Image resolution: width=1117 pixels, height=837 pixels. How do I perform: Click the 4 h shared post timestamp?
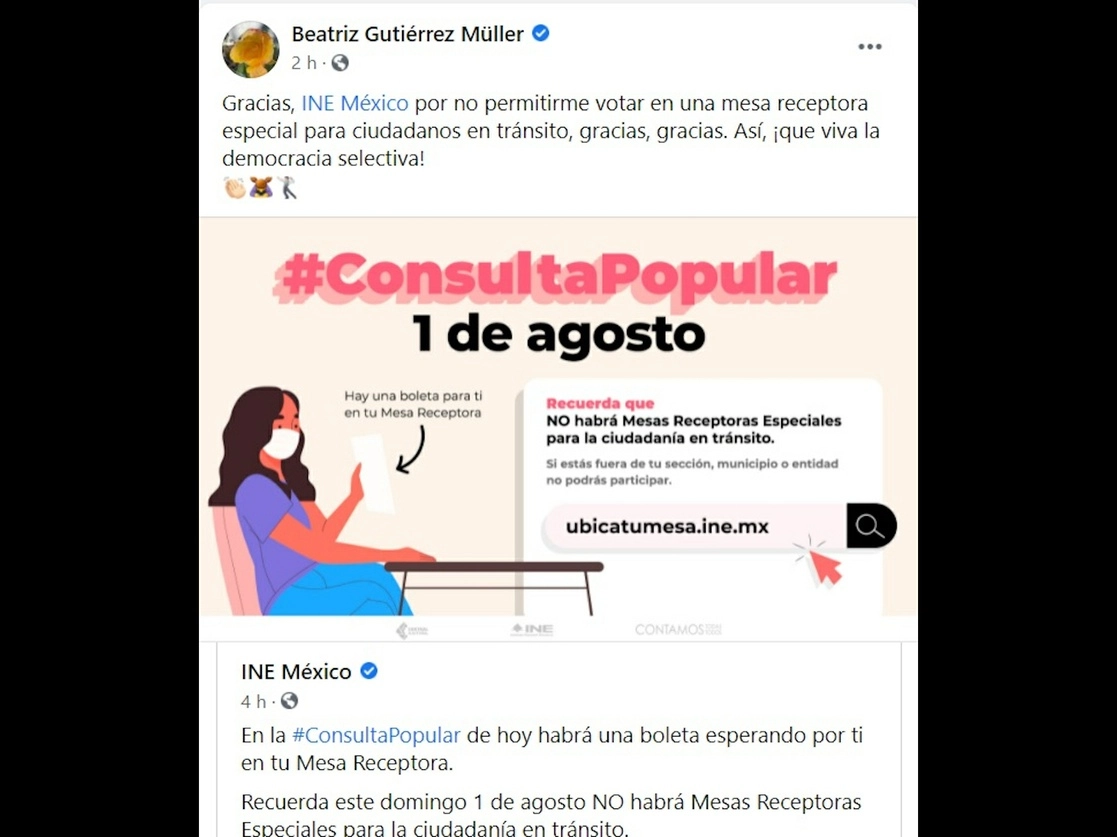coord(253,702)
